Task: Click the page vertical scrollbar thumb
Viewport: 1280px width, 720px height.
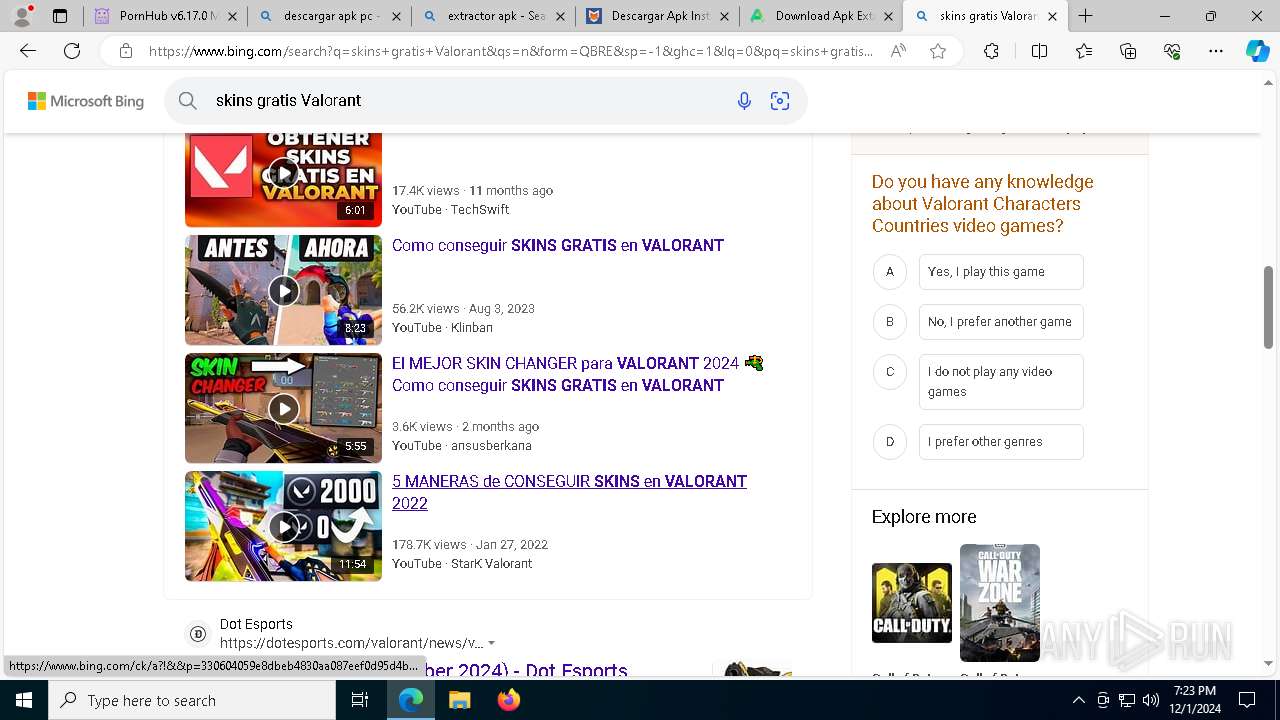Action: click(1269, 307)
